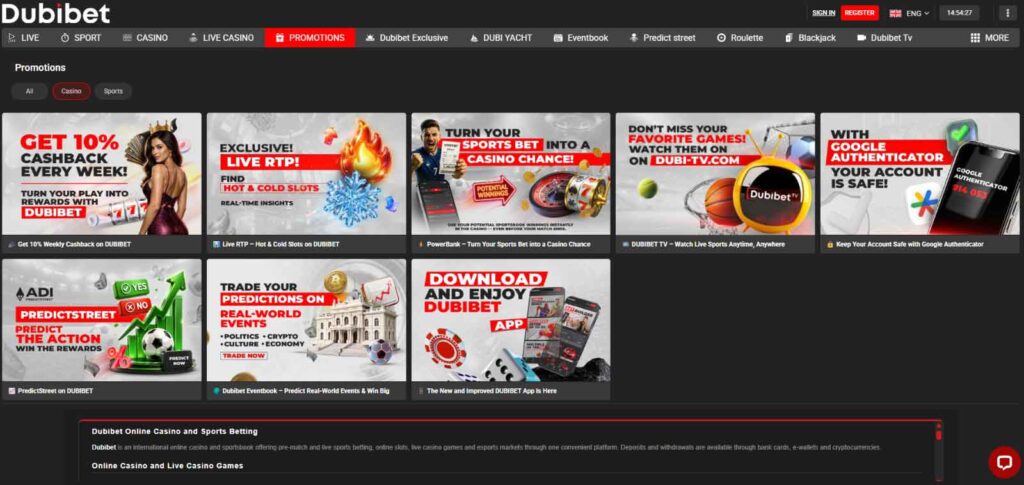Click 'Get 10% Weekly Cashback on DUBIBET' caption
The height and width of the screenshot is (485, 1024).
pyautogui.click(x=74, y=244)
